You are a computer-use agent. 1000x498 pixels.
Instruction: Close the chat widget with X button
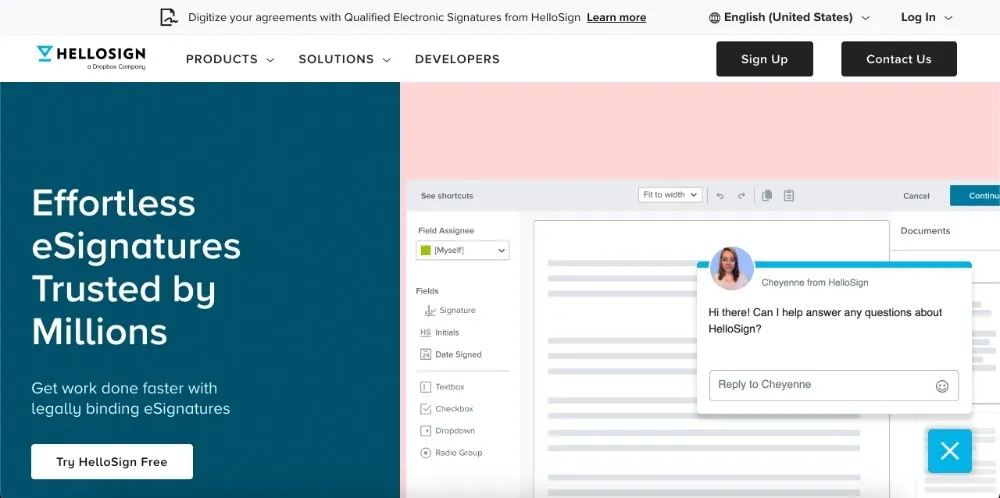950,451
